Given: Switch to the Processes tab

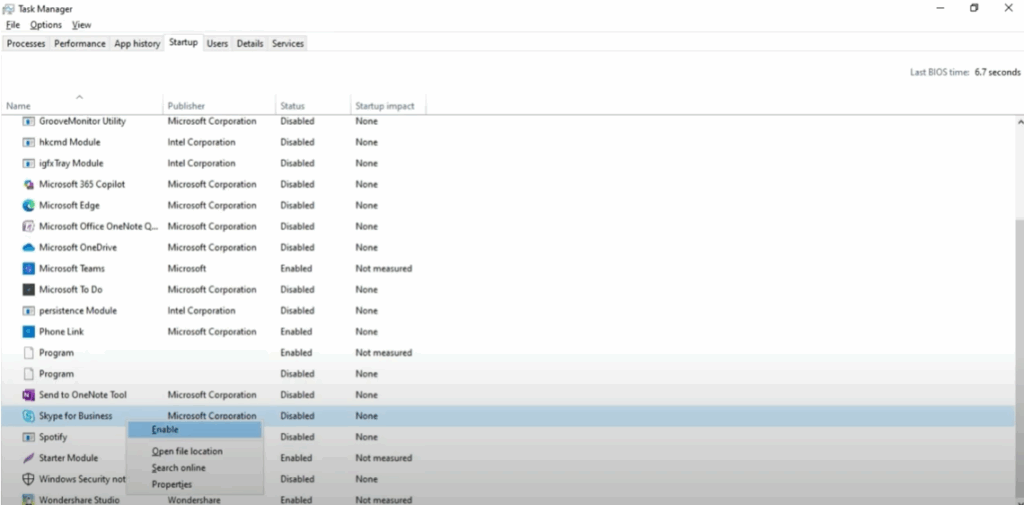Looking at the screenshot, I should pos(26,44).
